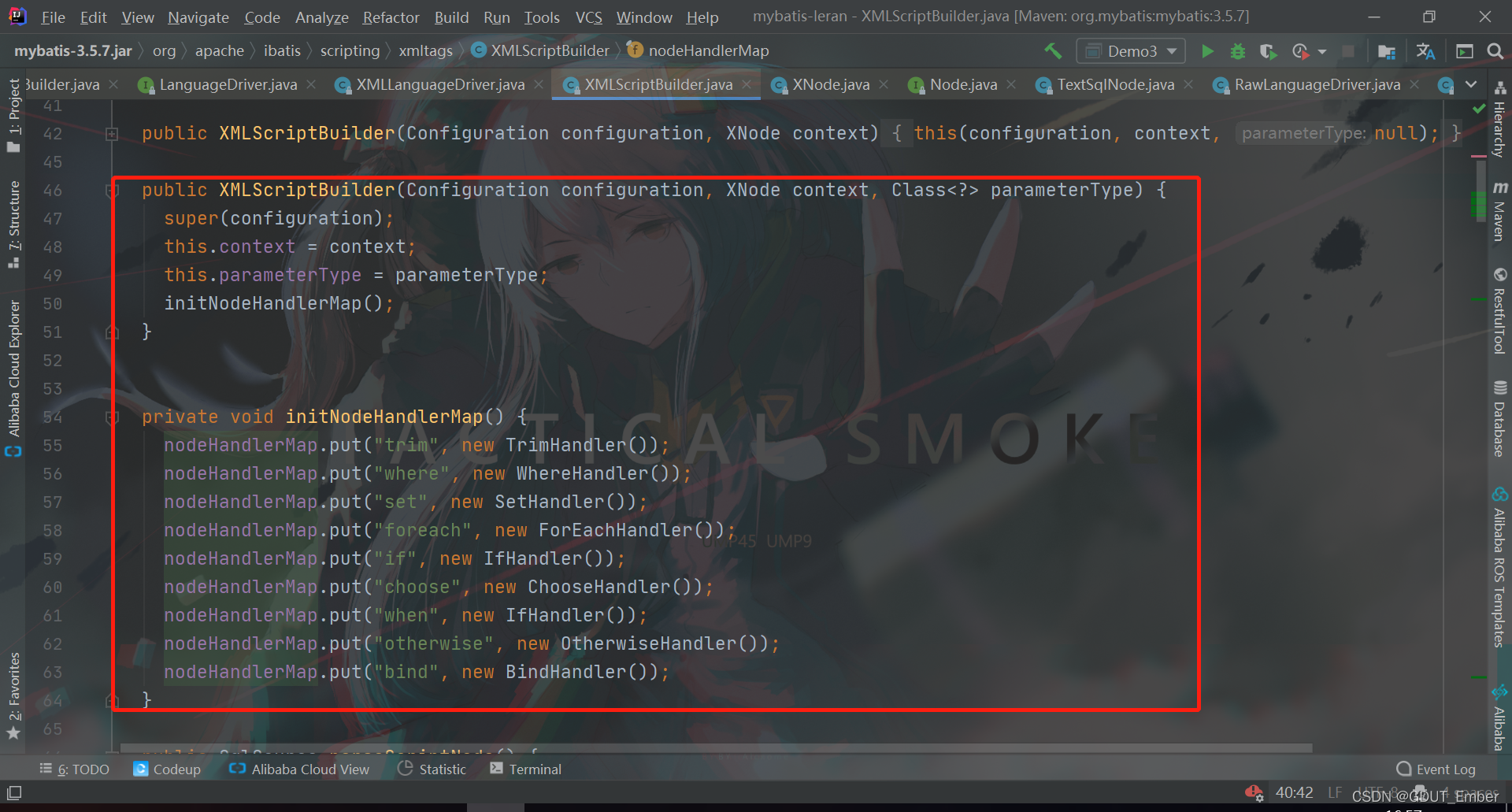Open the Analyze menu
The width and height of the screenshot is (1512, 812).
point(321,17)
